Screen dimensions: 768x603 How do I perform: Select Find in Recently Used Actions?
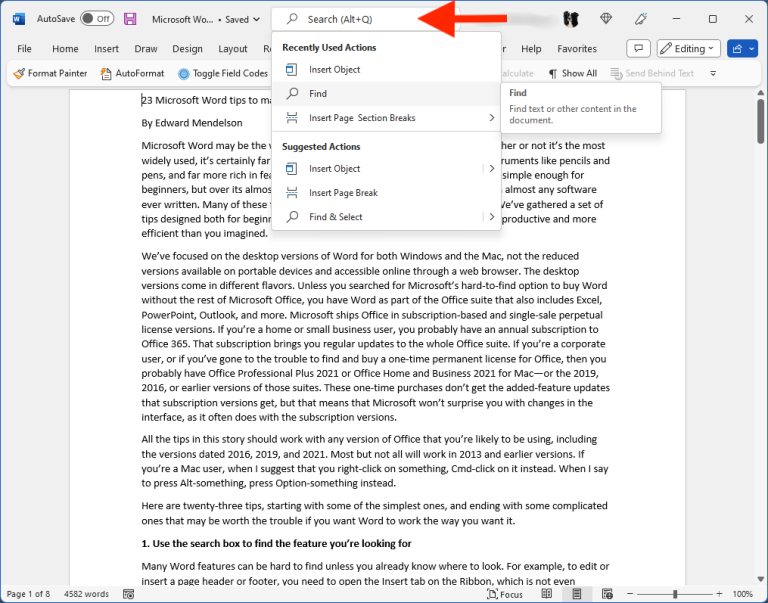point(386,94)
